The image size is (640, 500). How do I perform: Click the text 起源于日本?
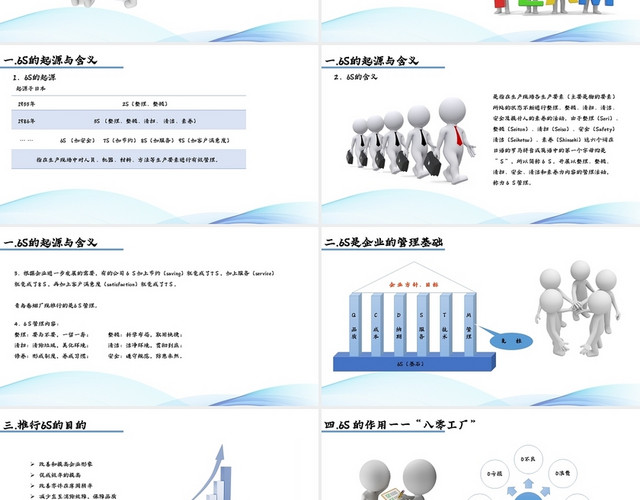point(31,88)
